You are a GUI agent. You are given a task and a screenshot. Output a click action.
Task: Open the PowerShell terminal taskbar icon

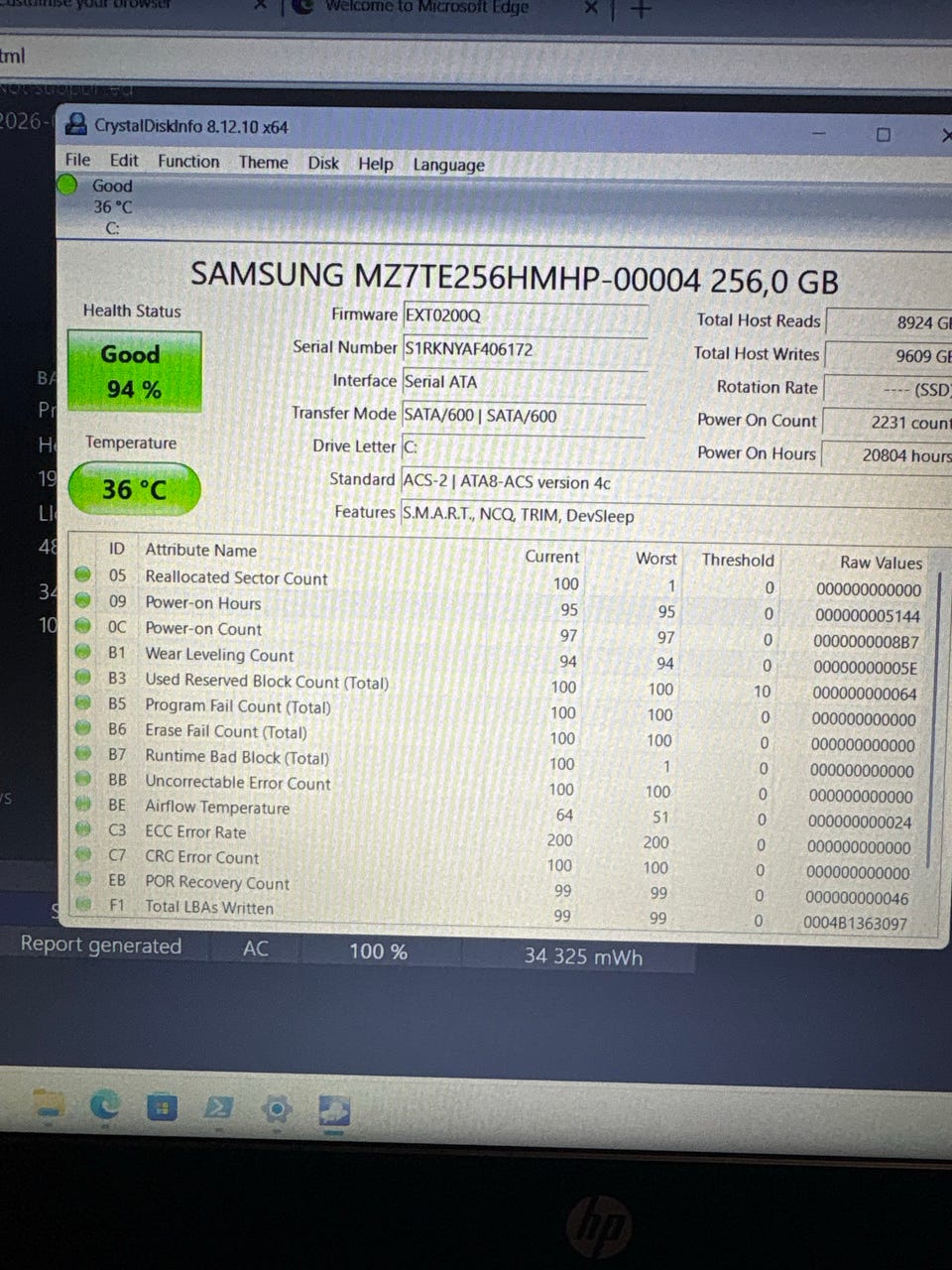click(x=218, y=1107)
